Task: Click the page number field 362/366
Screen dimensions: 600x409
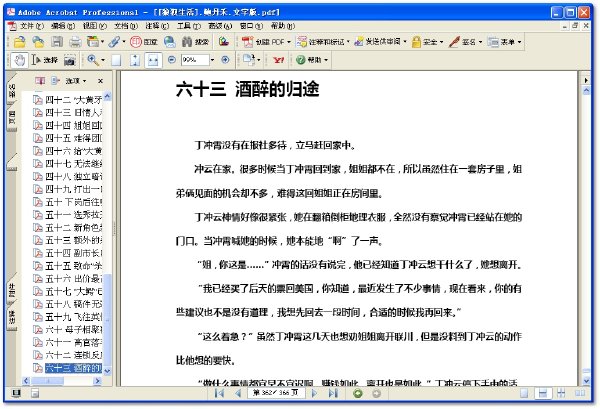Action: tap(276, 393)
